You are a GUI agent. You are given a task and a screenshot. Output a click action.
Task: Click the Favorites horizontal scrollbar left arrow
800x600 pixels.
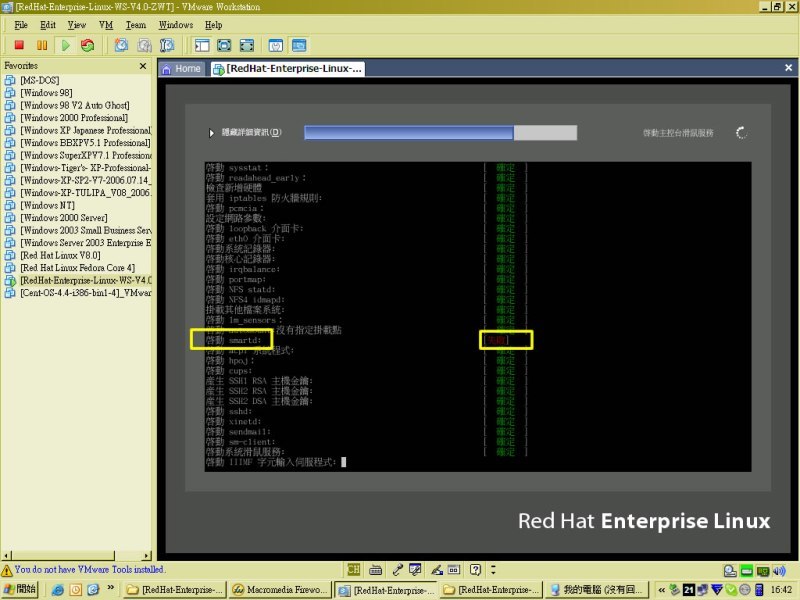pos(6,555)
